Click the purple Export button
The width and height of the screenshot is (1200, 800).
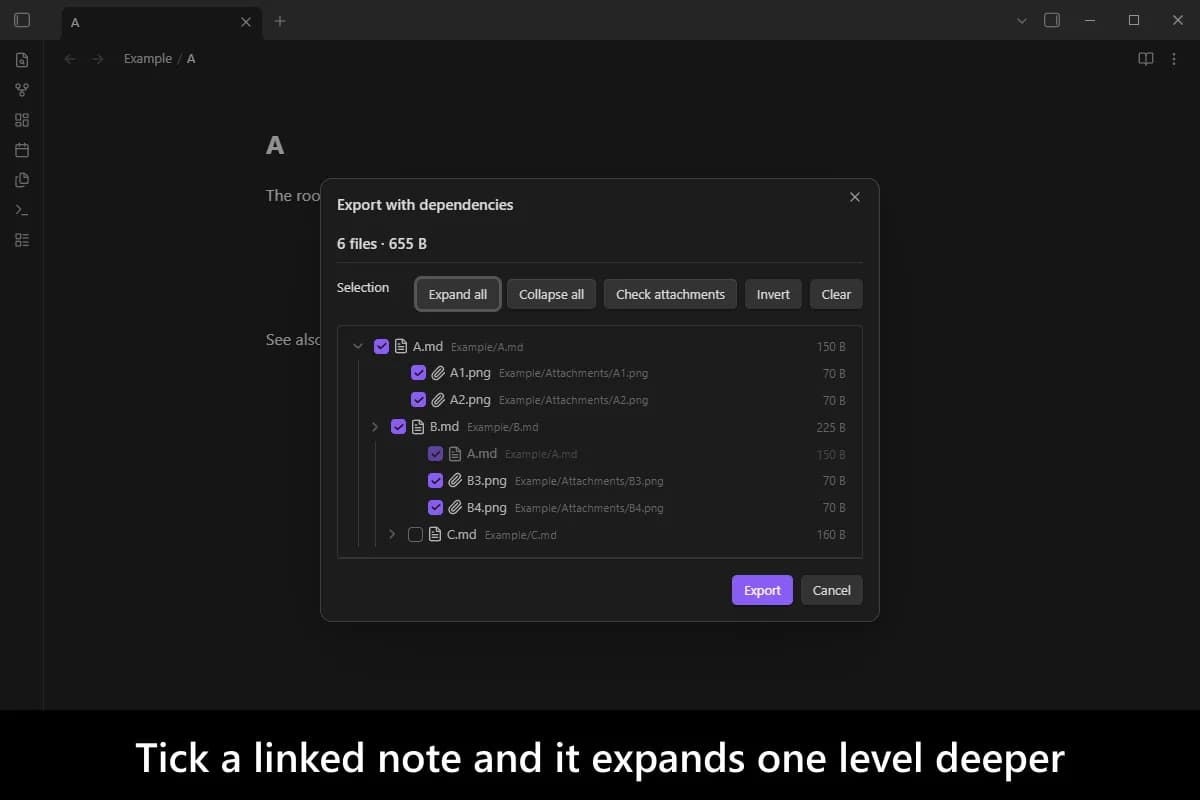[762, 590]
